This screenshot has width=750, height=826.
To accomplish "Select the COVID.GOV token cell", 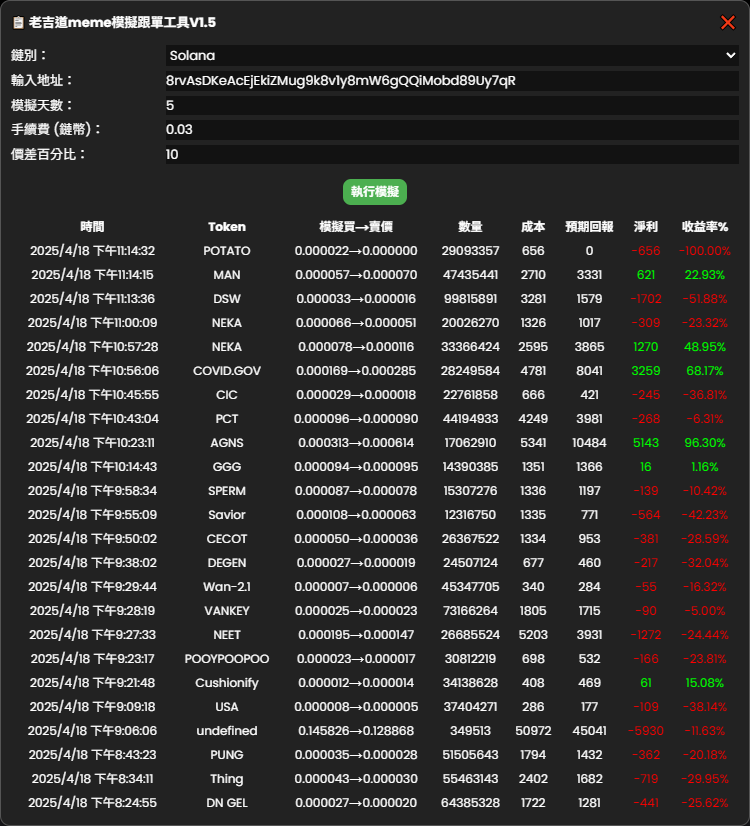I will [x=227, y=371].
